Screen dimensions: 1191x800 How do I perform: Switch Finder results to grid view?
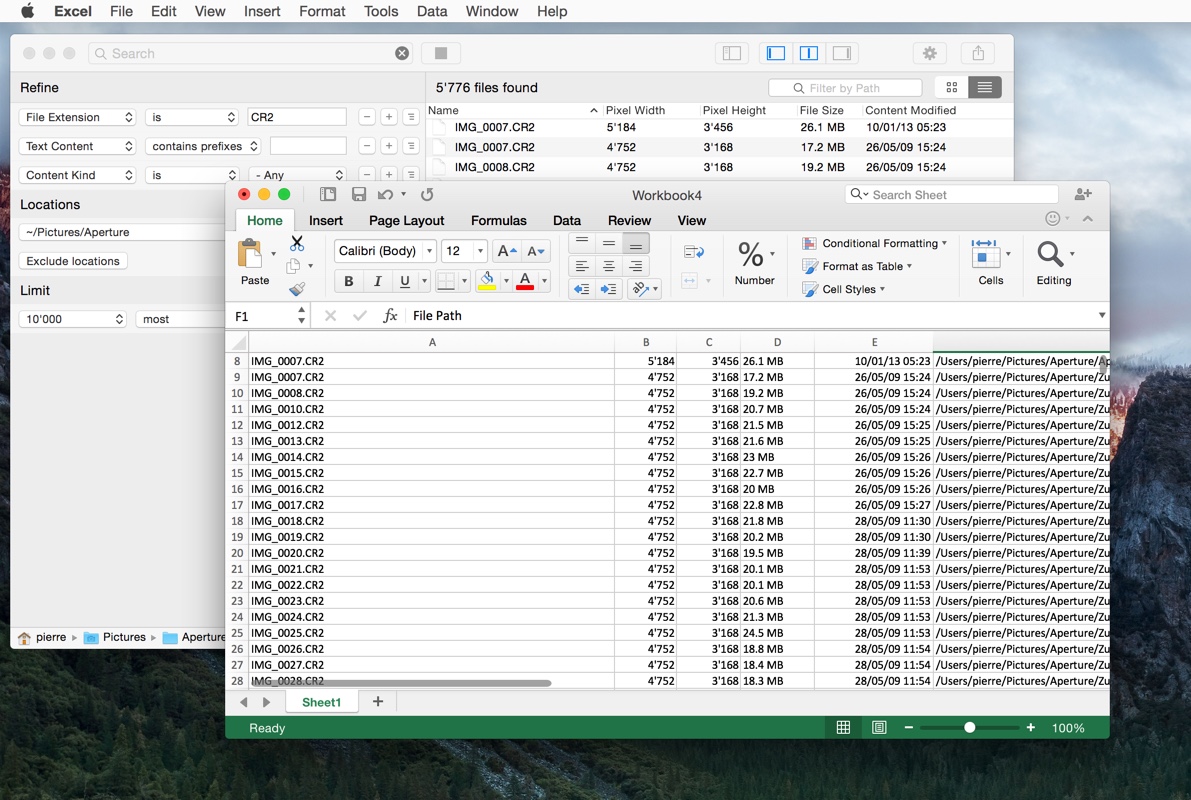point(951,87)
